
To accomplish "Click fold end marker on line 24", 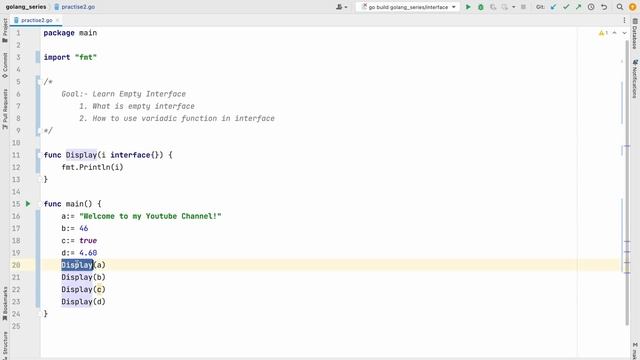I will [40, 313].
